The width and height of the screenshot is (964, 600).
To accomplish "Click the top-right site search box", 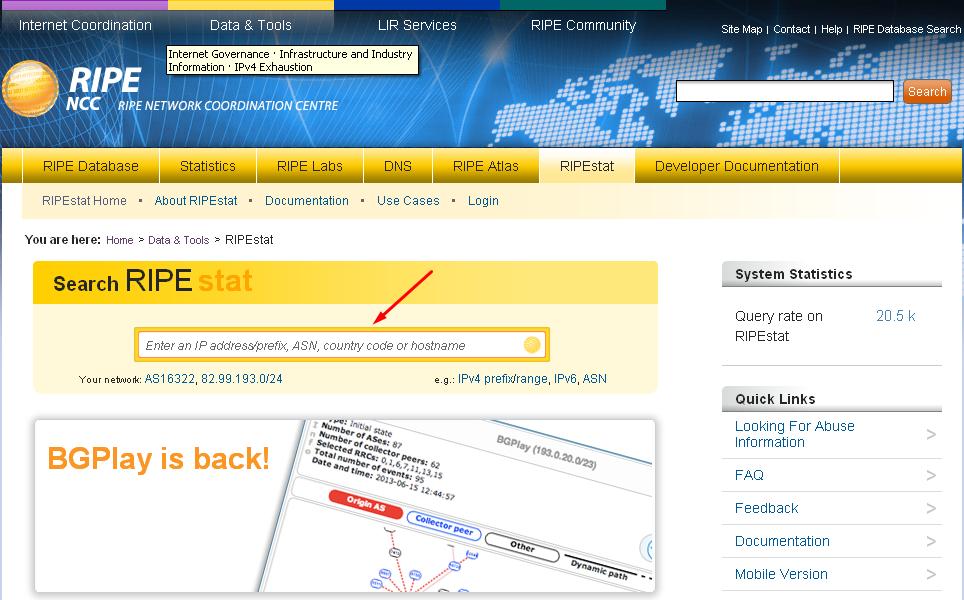I will (x=784, y=92).
